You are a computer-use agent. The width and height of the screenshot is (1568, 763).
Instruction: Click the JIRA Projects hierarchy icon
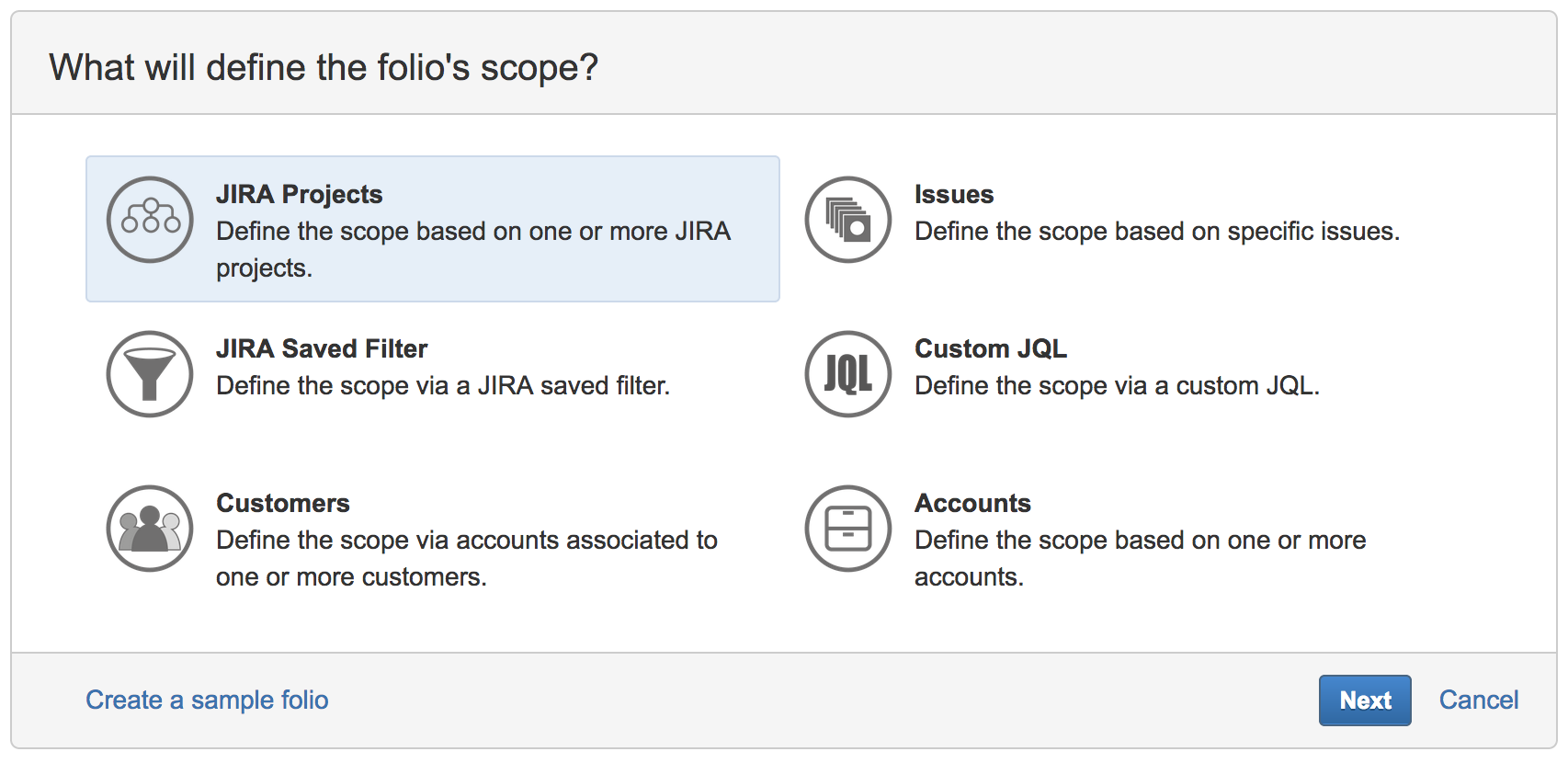(149, 220)
